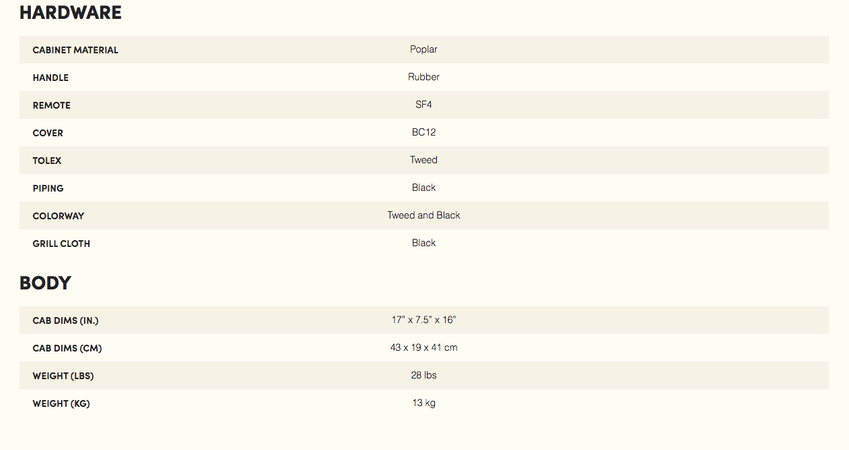Click the 43 x 19 x 41 cm value
The height and width of the screenshot is (450, 849).
click(x=423, y=347)
